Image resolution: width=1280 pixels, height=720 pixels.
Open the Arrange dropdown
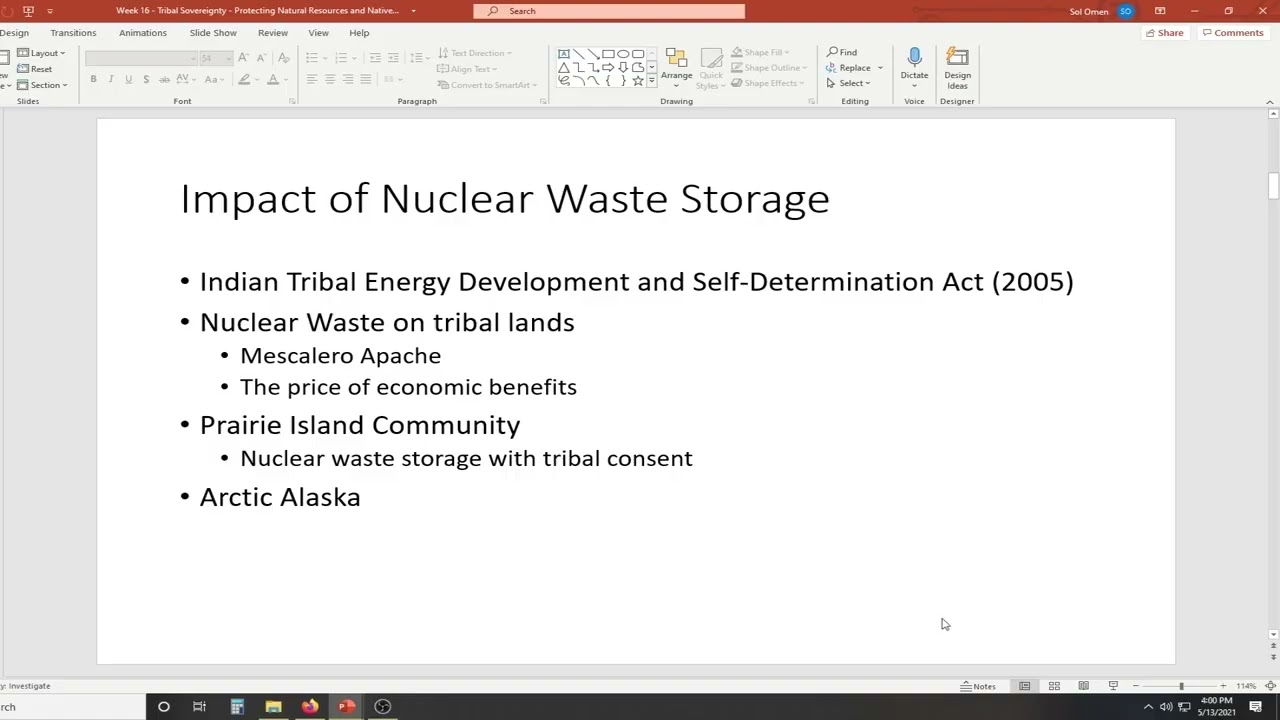tap(676, 68)
